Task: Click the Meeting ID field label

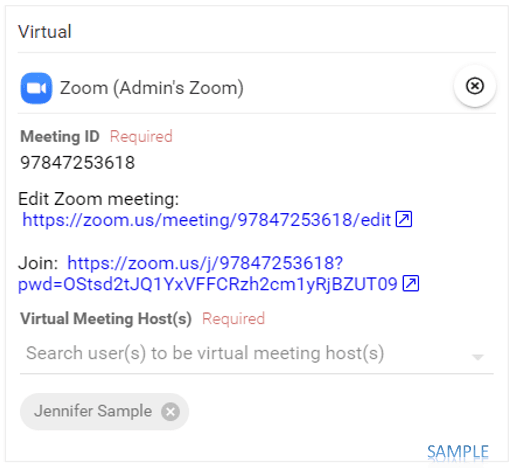Action: (60, 136)
